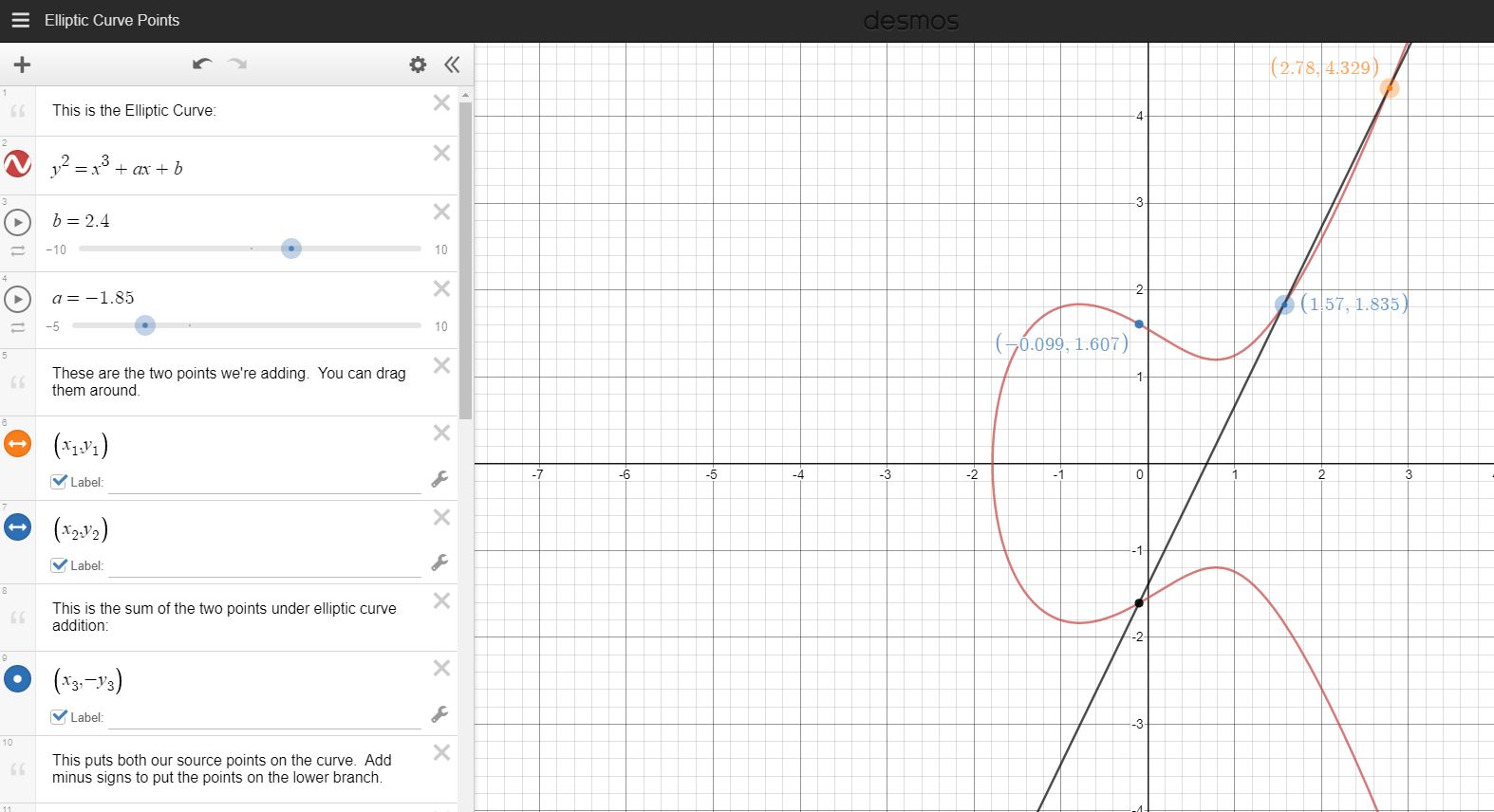Delete the 'sum of the two points' note

point(441,600)
